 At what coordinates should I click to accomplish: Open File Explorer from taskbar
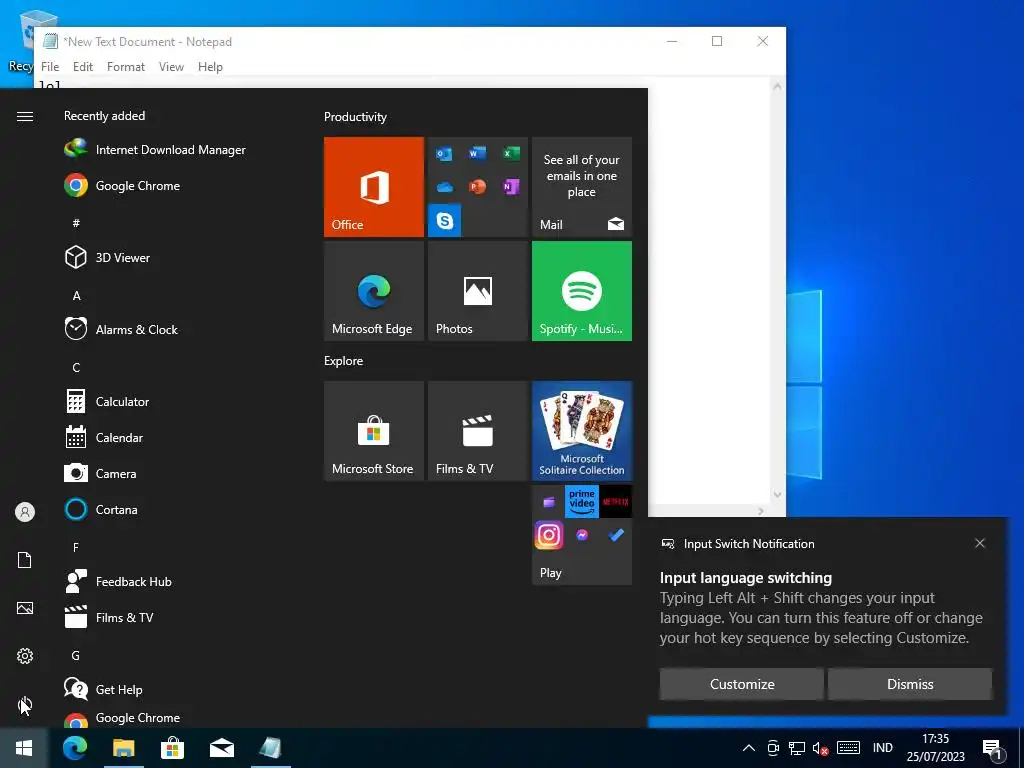click(123, 748)
